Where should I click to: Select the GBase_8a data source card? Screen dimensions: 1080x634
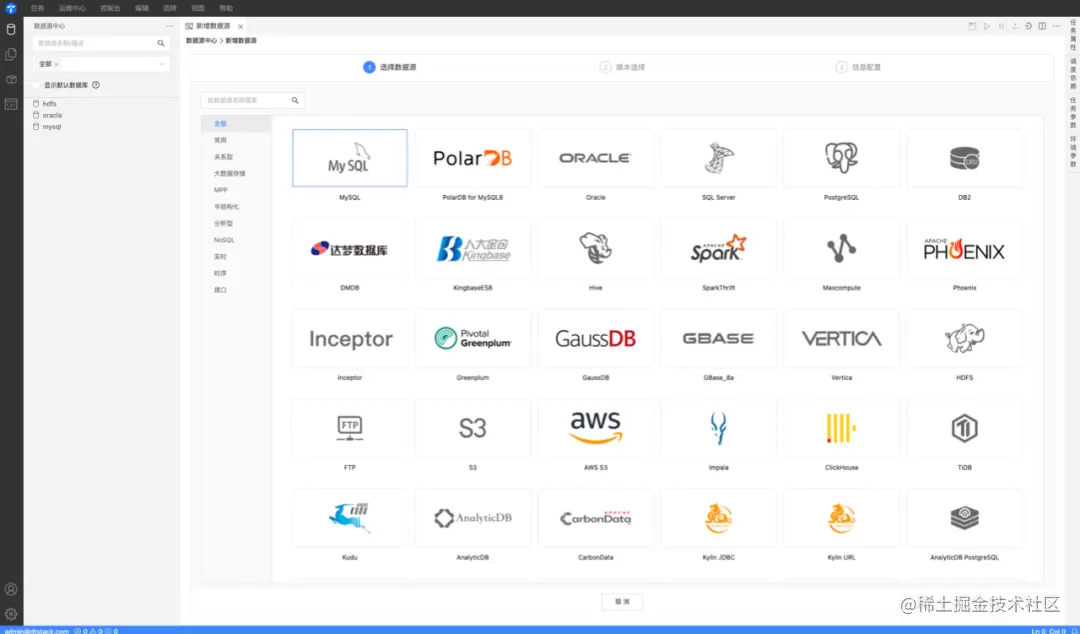click(x=718, y=338)
